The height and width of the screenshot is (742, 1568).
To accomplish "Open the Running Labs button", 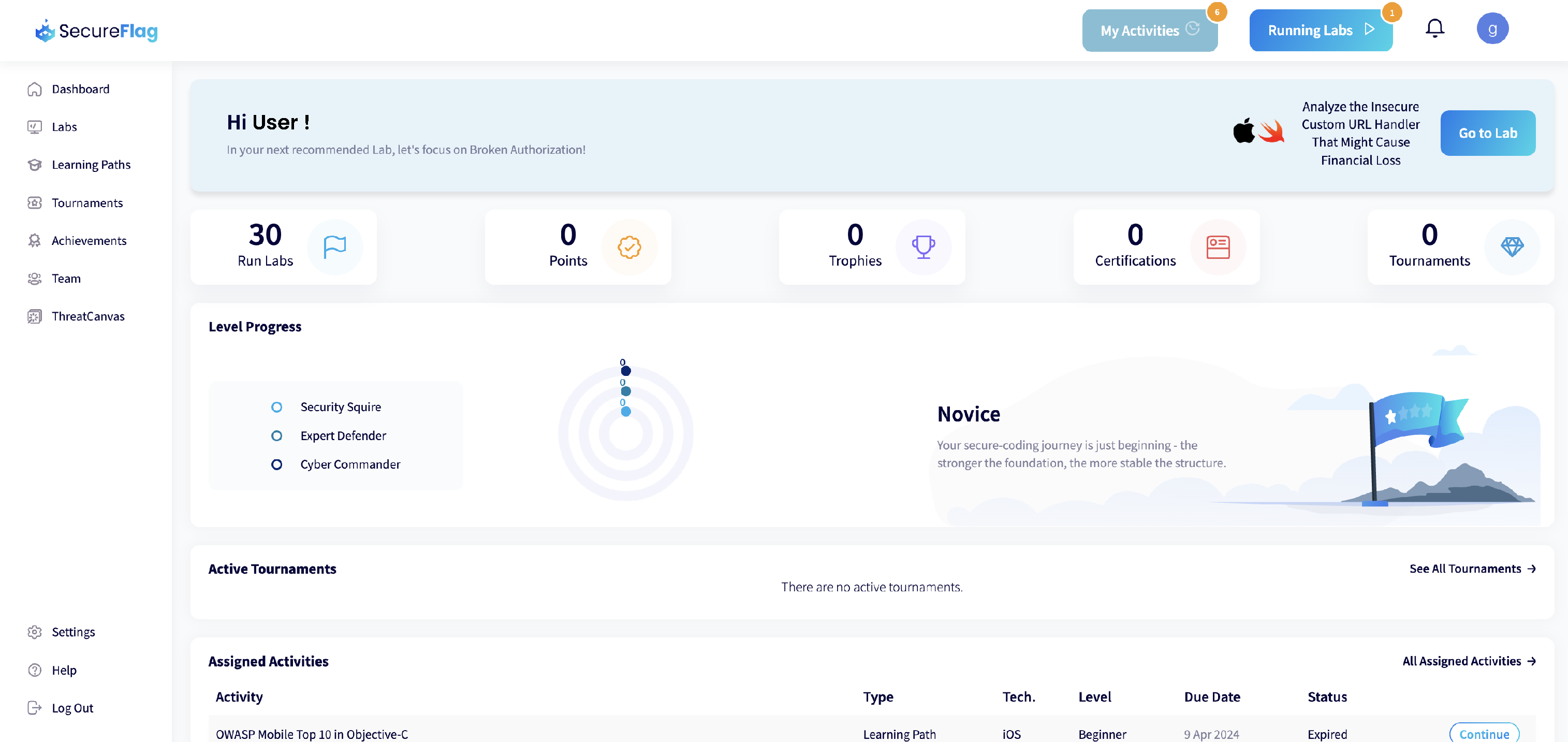I will pos(1320,31).
